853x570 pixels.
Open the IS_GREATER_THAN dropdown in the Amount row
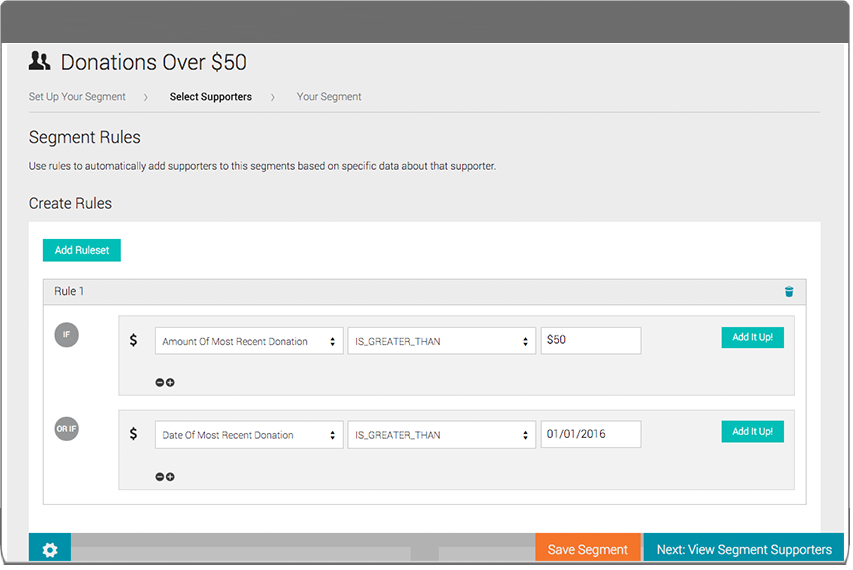pos(441,341)
